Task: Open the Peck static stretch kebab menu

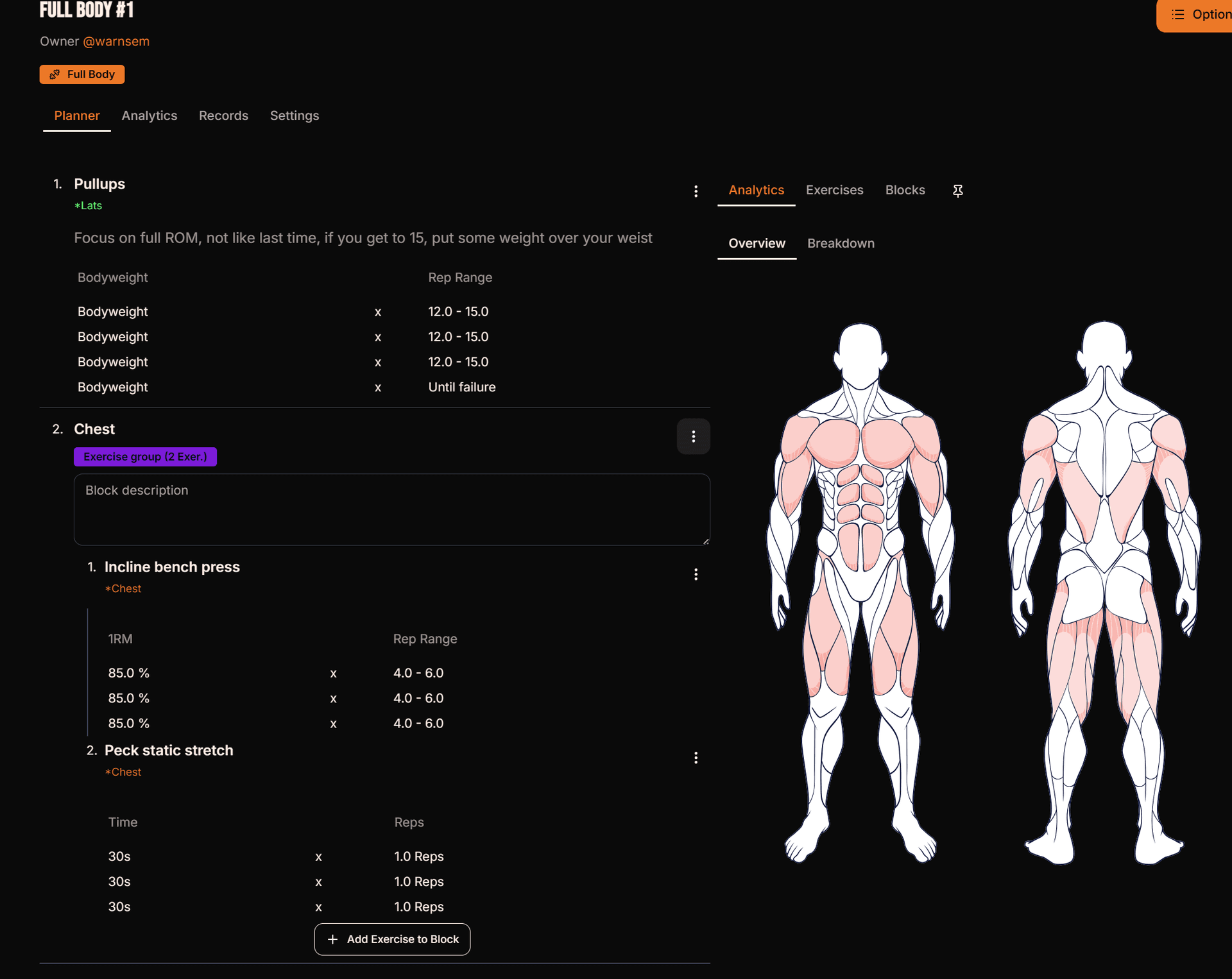Action: click(x=696, y=758)
